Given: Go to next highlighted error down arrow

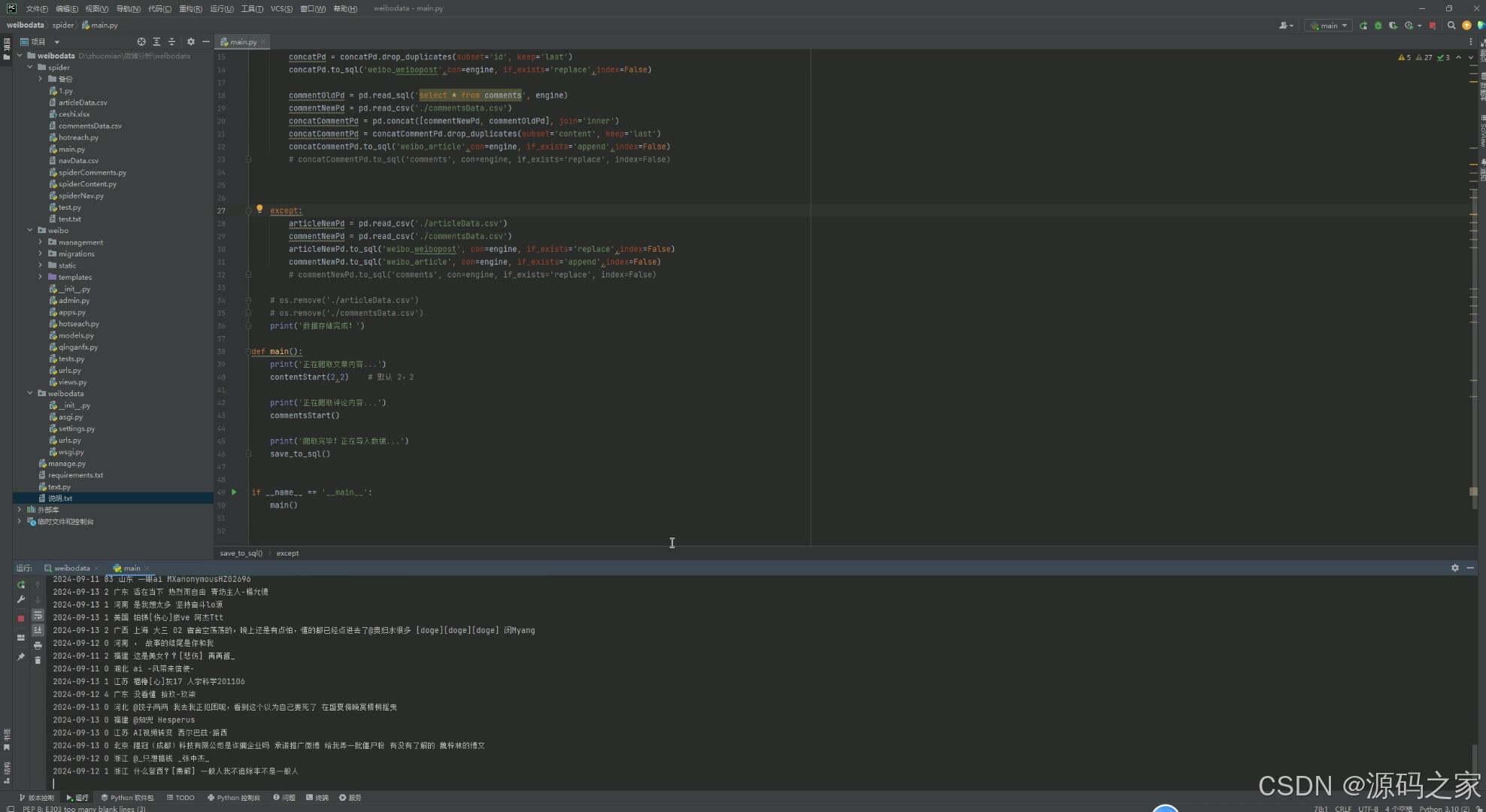Looking at the screenshot, I should click(x=1470, y=57).
